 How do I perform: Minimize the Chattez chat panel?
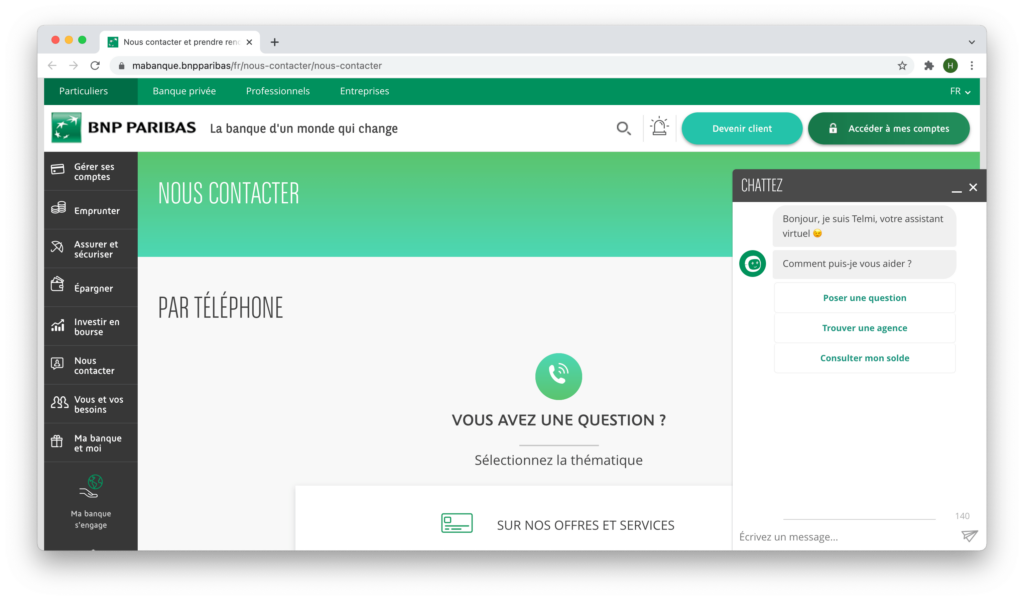[956, 188]
